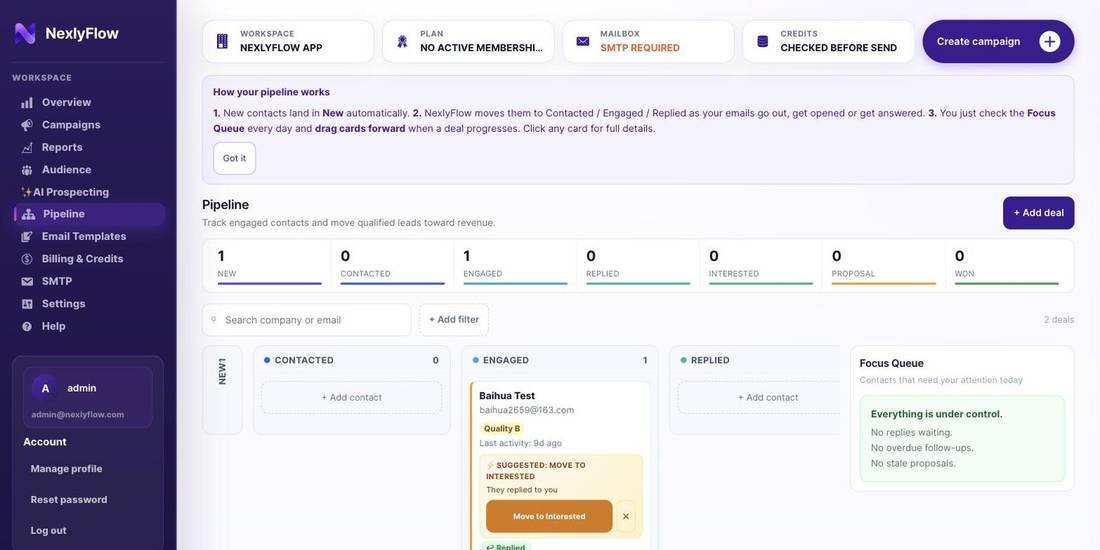Click admin@nexlyflow.com account email

[77, 415]
